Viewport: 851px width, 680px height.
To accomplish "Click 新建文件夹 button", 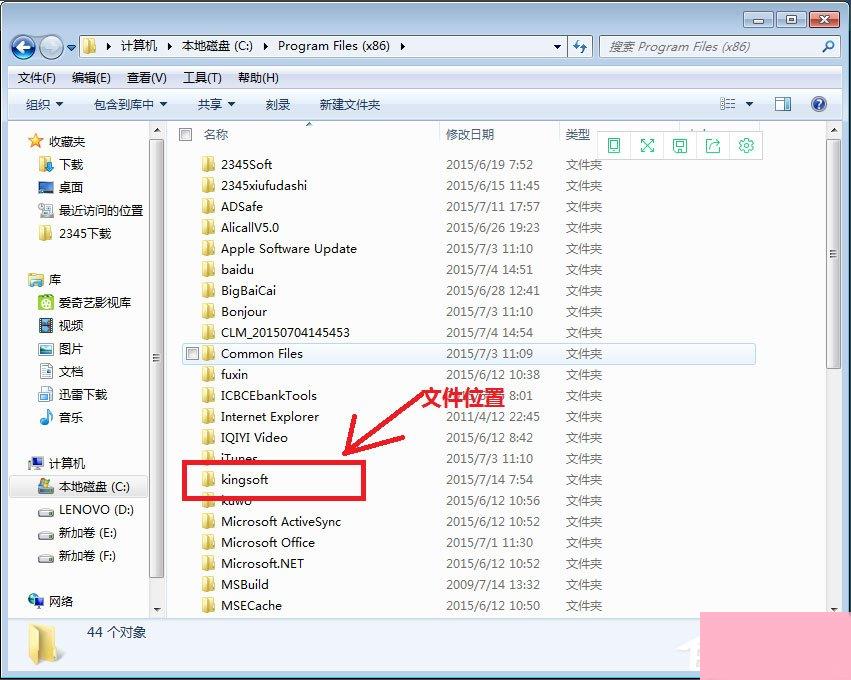I will point(350,104).
